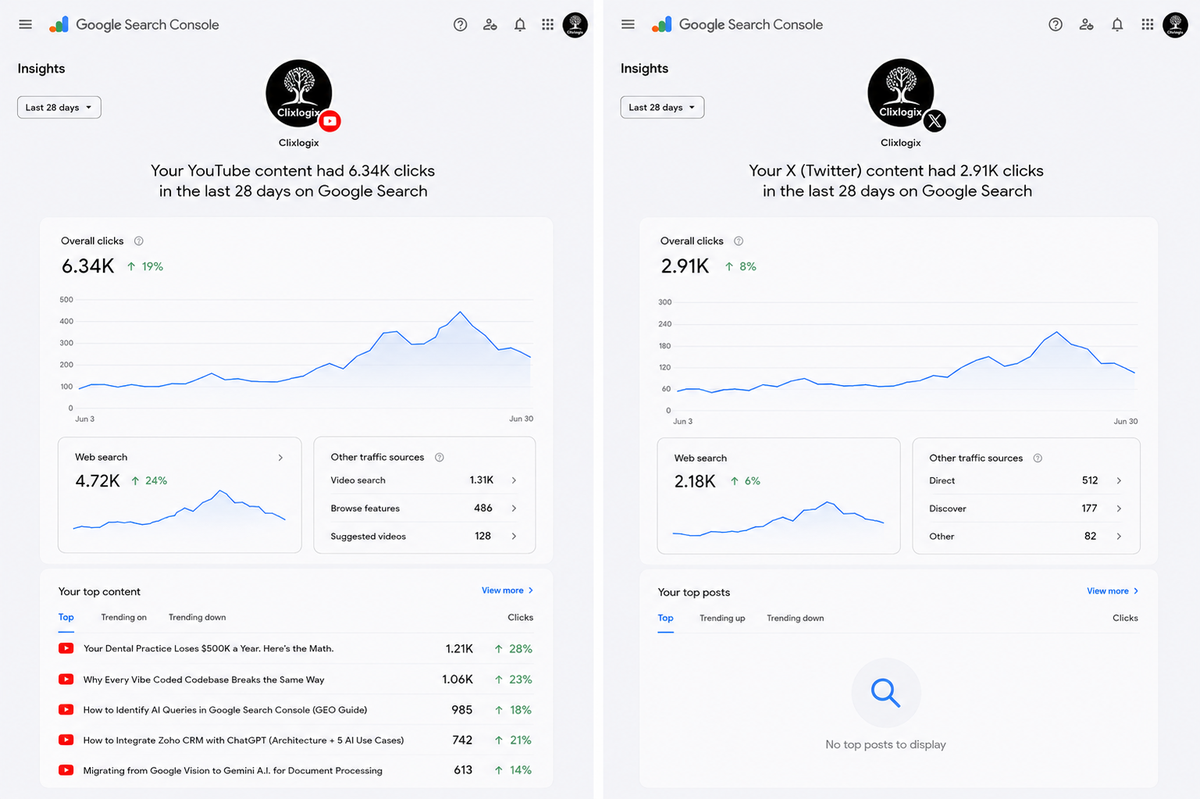This screenshot has height=799, width=1200.
Task: Click the 486 Browse features value
Action: (x=483, y=508)
